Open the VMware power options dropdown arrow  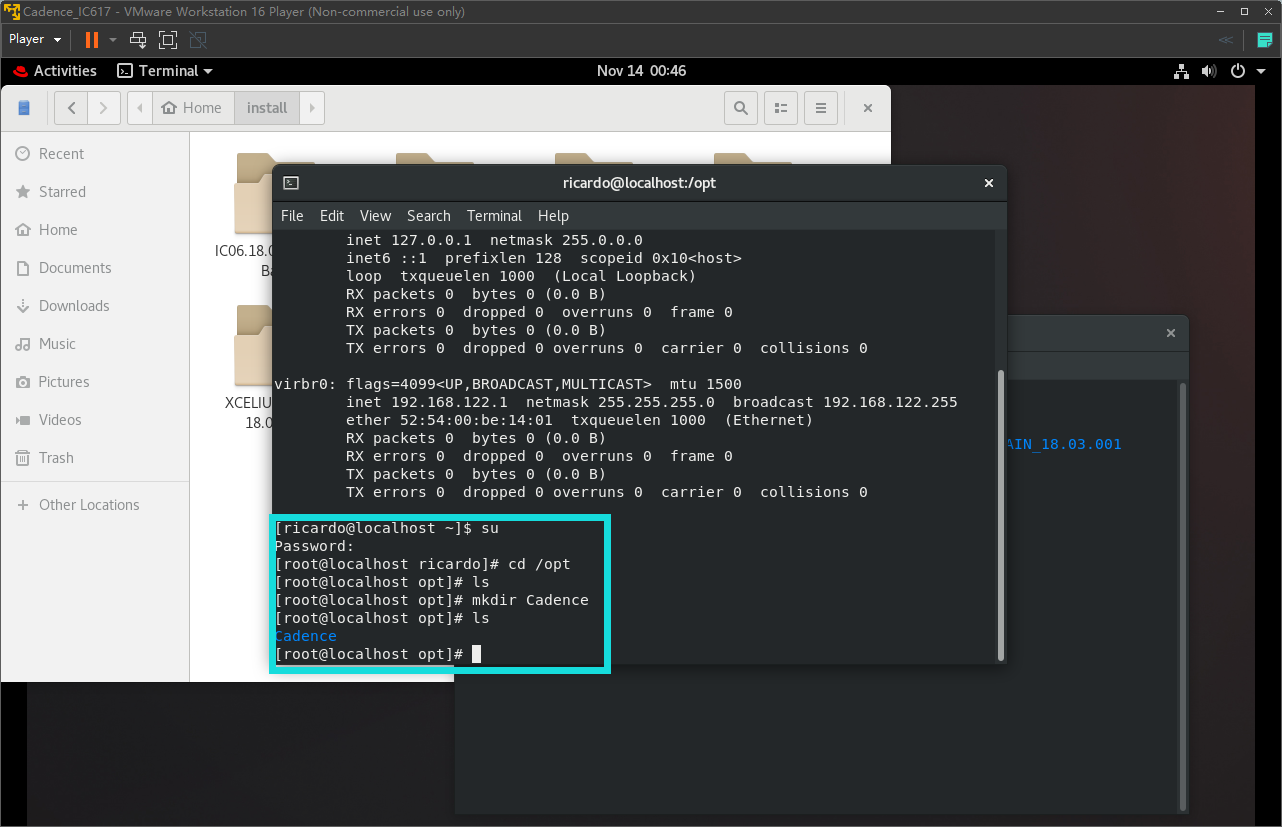(x=113, y=40)
